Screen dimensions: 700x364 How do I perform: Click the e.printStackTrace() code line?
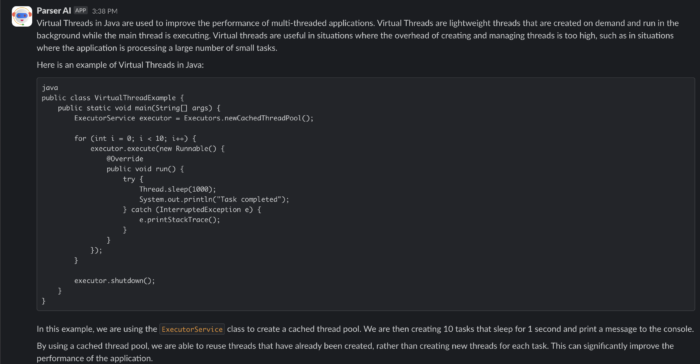(179, 220)
